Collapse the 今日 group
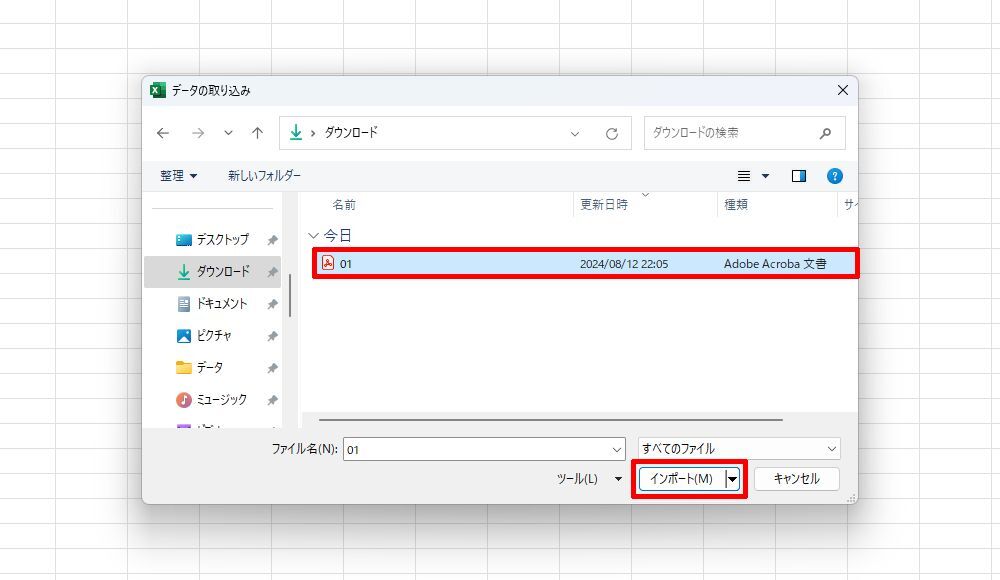Viewport: 1000px width, 580px height. pyautogui.click(x=314, y=236)
